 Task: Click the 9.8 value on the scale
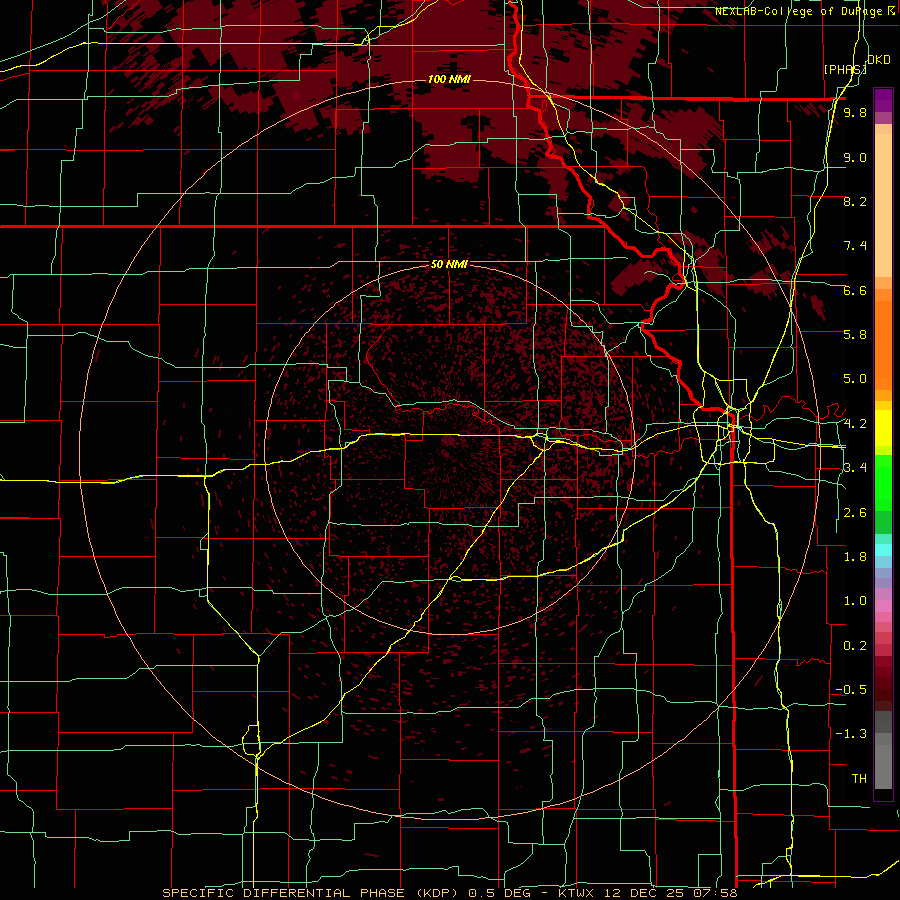point(855,112)
